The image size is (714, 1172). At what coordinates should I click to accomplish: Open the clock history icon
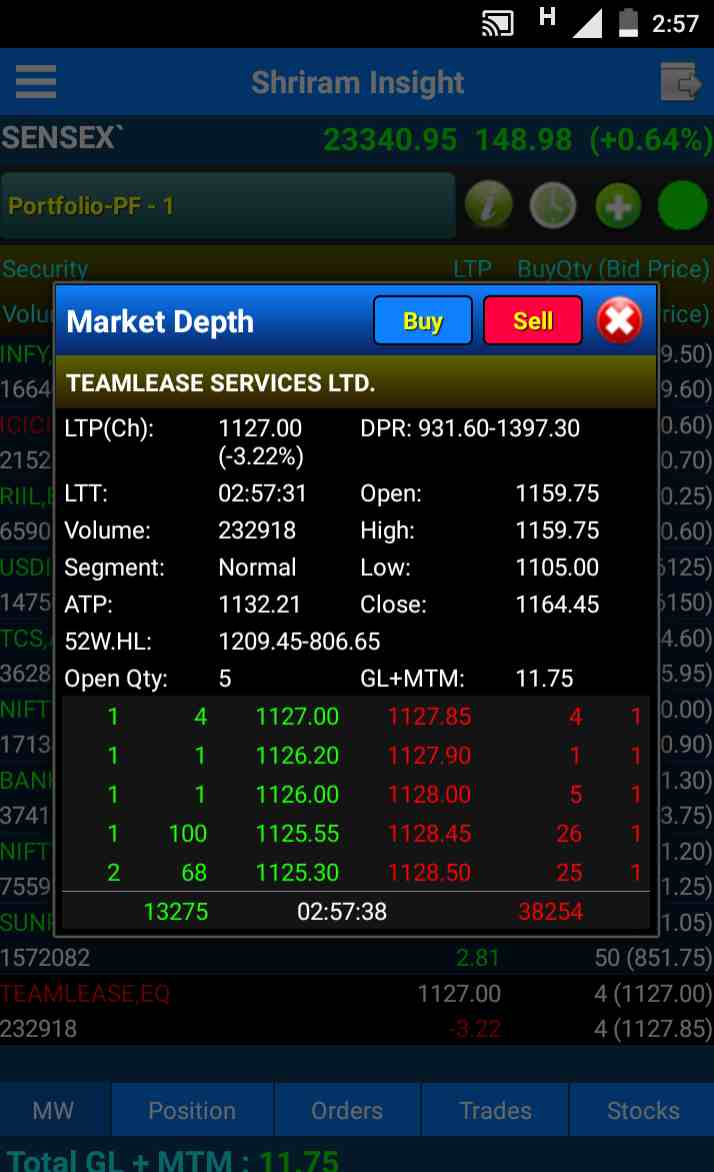552,206
